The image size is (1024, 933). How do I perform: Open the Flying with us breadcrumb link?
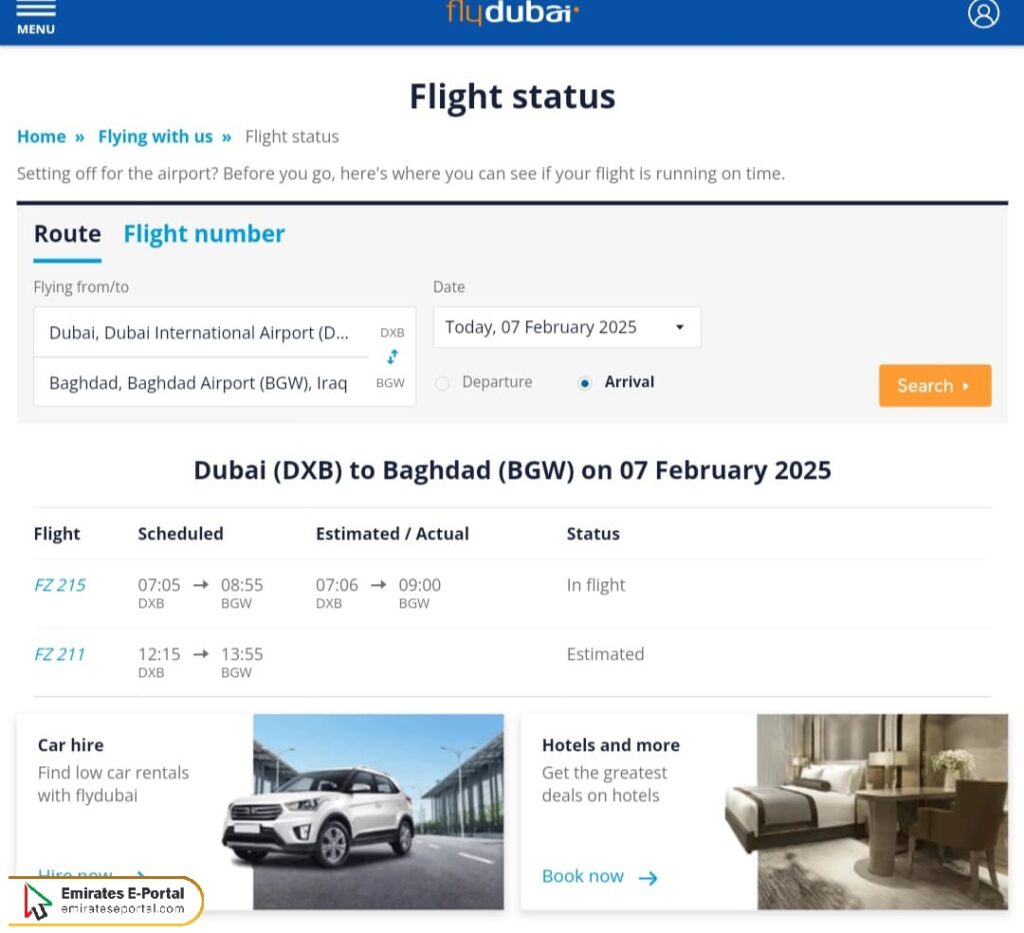click(x=155, y=136)
